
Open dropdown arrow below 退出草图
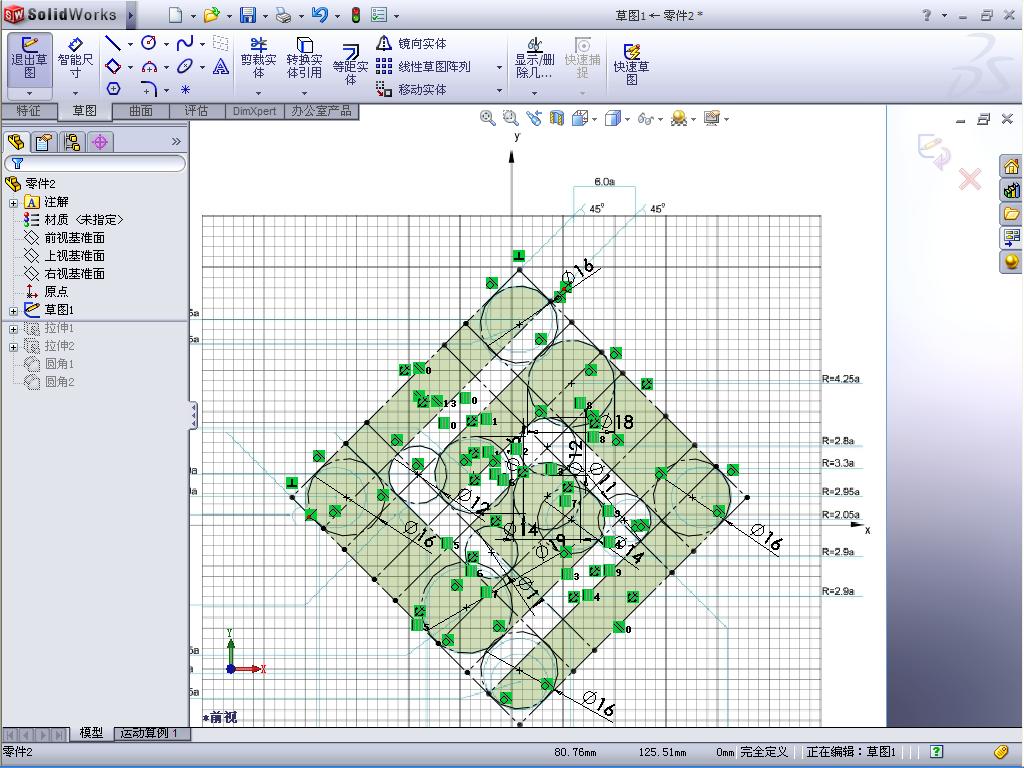pos(29,93)
